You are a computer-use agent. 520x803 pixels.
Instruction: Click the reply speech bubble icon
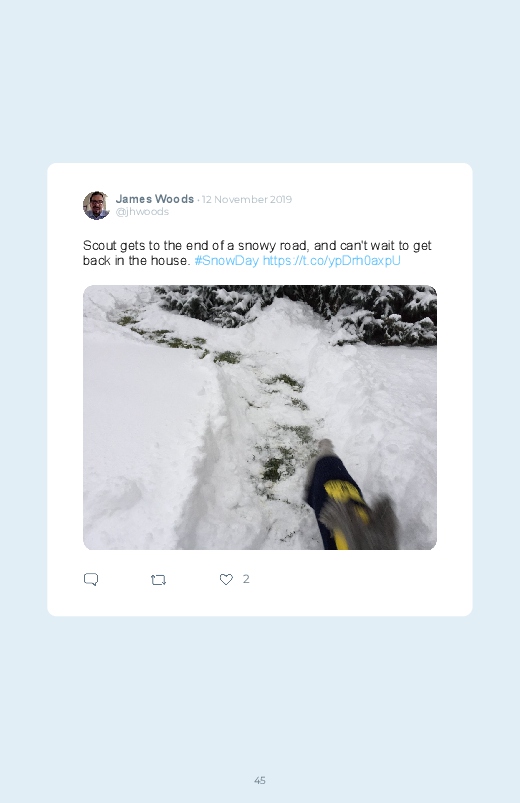coord(91,579)
